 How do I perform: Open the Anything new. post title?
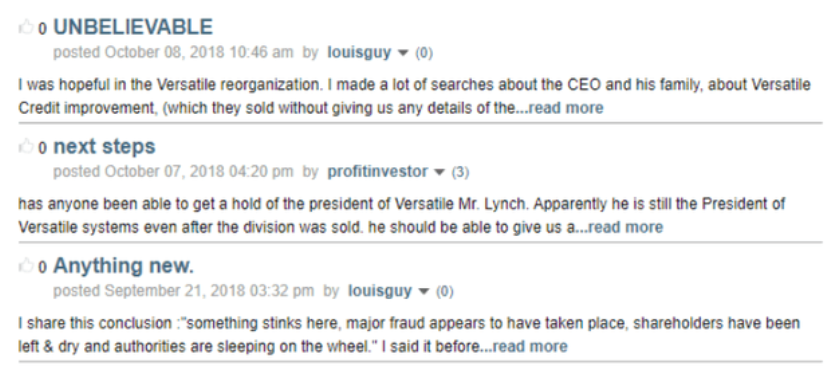(x=123, y=266)
